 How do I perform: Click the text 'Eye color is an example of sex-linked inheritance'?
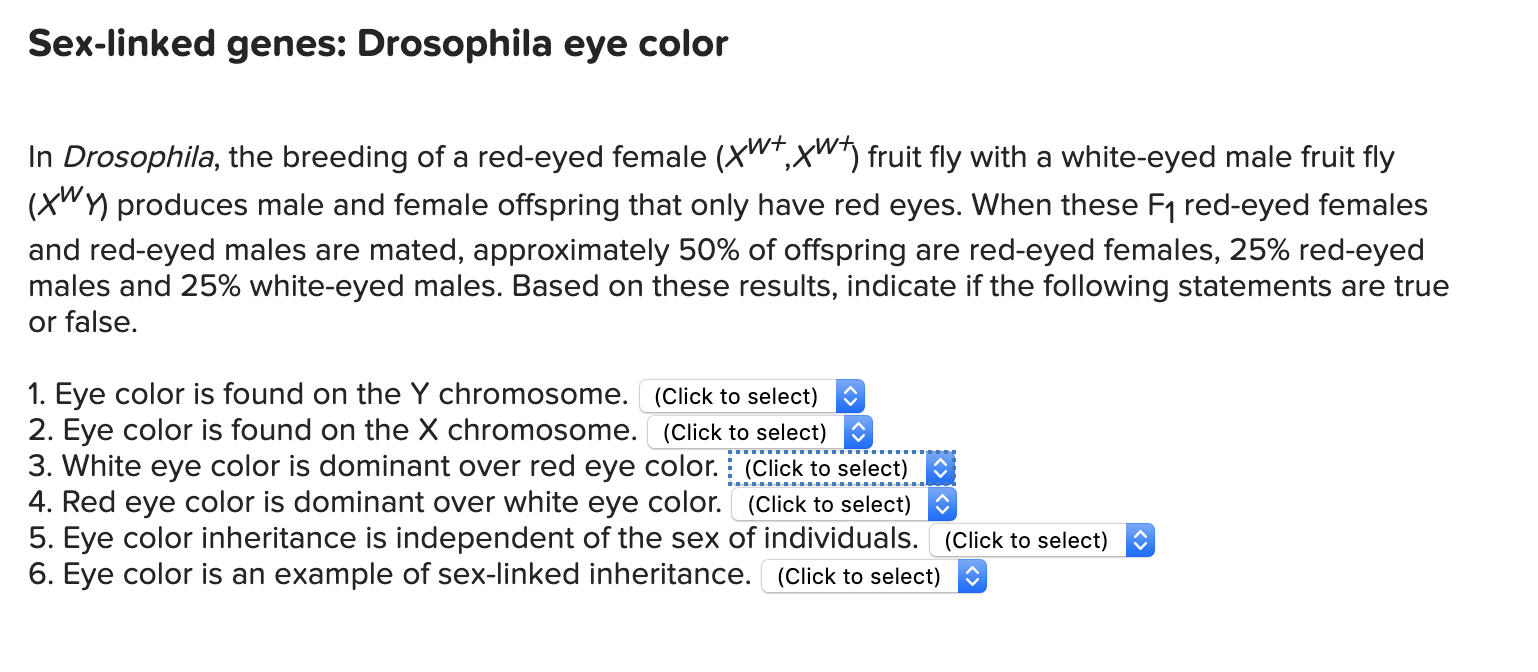(x=406, y=574)
